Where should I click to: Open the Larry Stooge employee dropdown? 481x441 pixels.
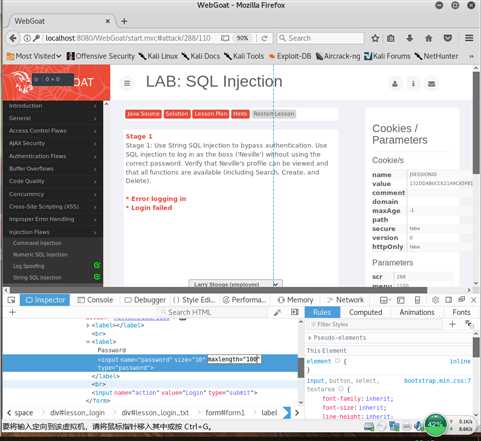tap(235, 284)
